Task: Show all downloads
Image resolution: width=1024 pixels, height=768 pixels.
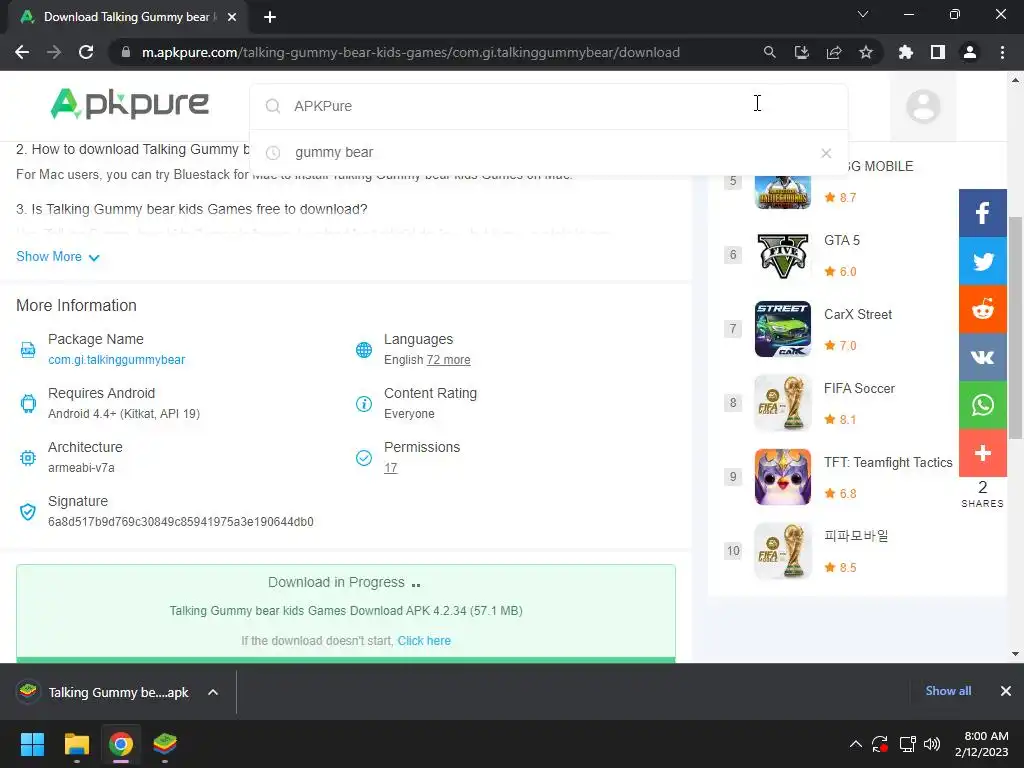Action: pos(948,691)
